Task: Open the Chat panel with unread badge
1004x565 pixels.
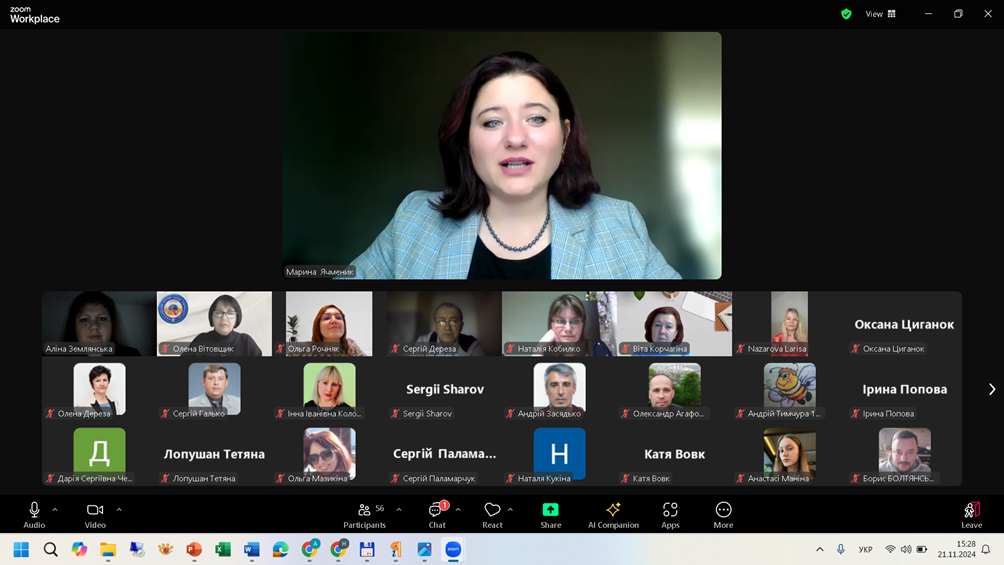Action: [x=437, y=515]
